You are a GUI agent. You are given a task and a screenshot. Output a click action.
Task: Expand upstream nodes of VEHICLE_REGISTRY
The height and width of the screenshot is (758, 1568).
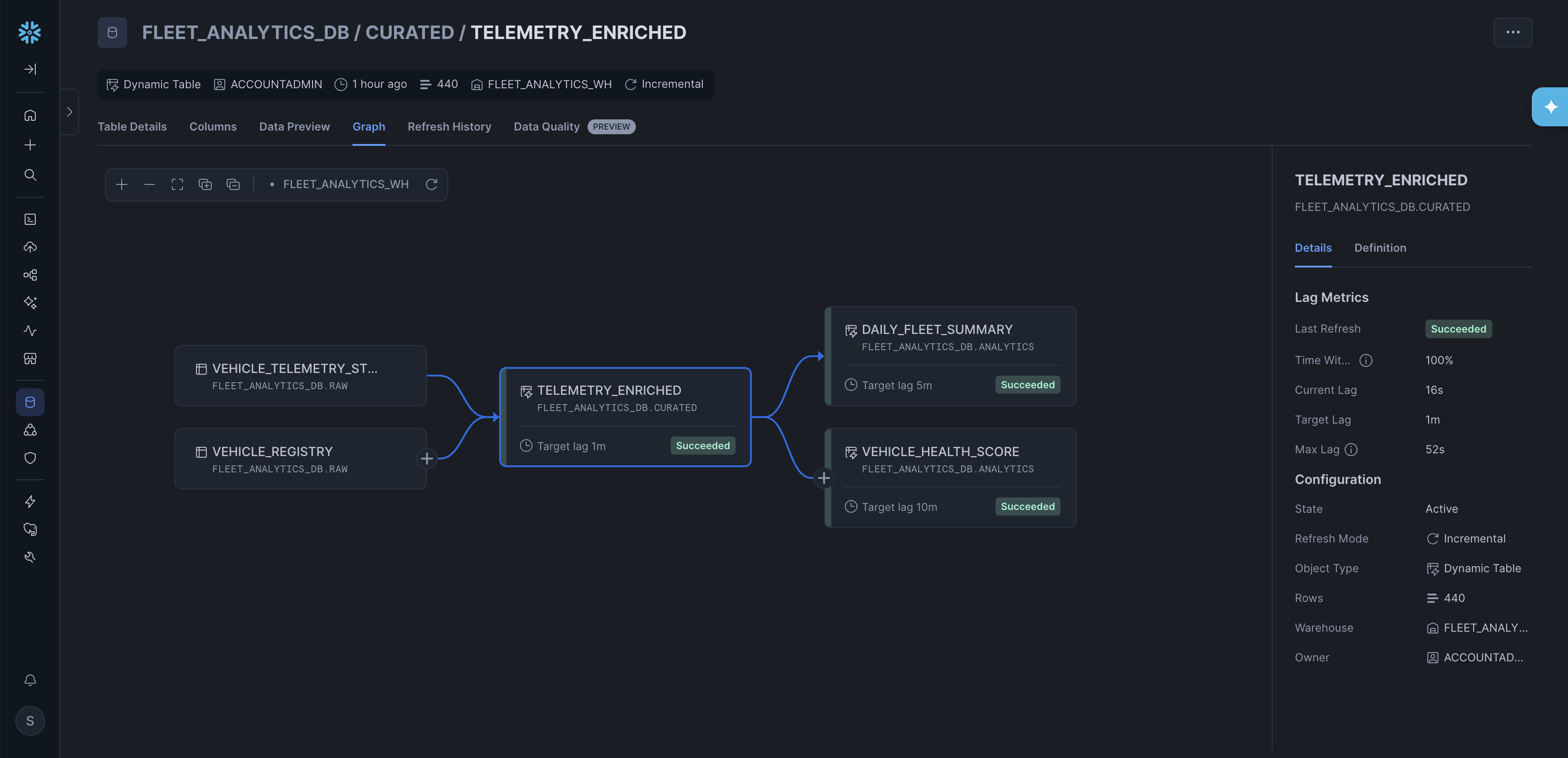pyautogui.click(x=427, y=458)
